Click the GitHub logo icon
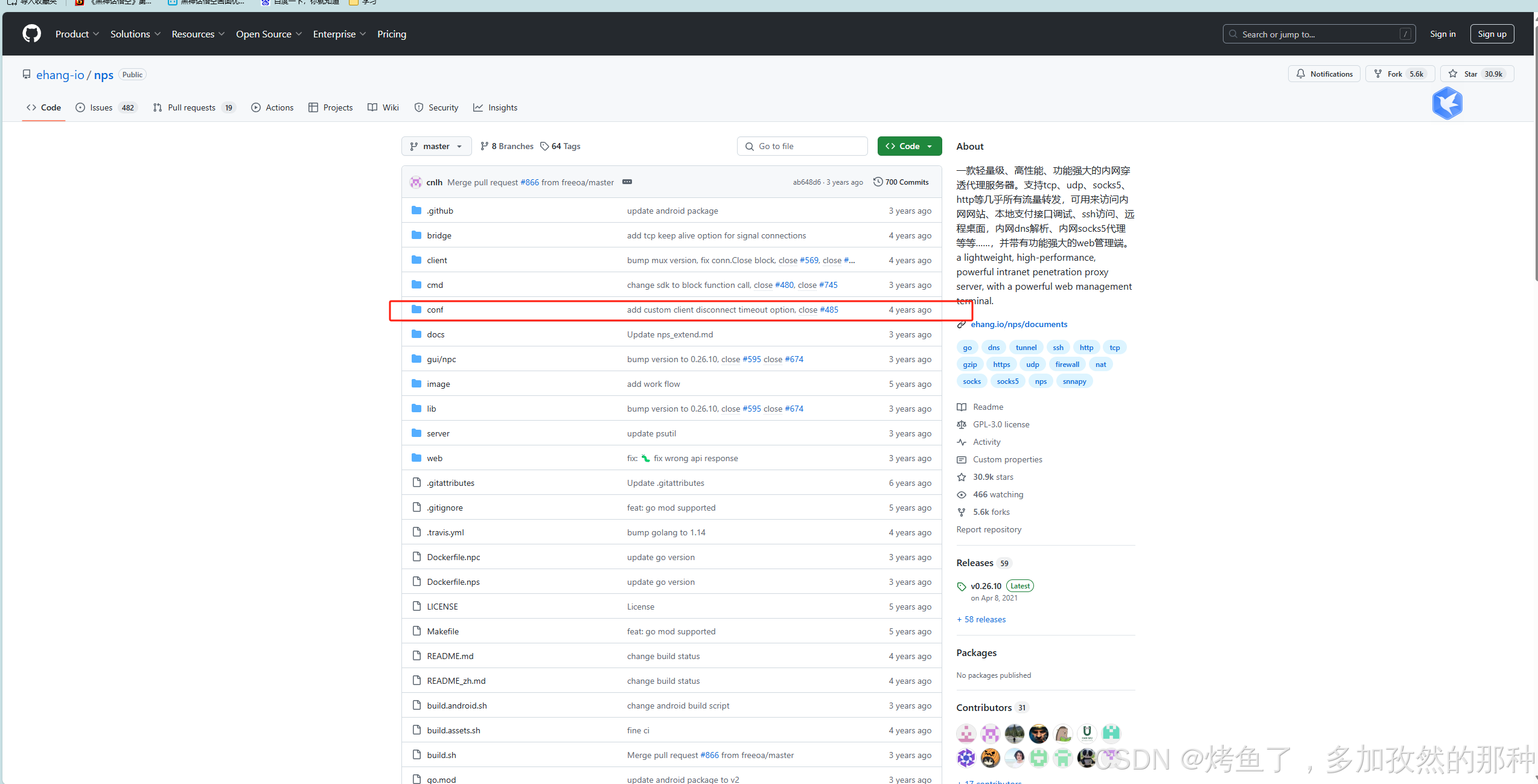Viewport: 1538px width, 784px height. 31,34
